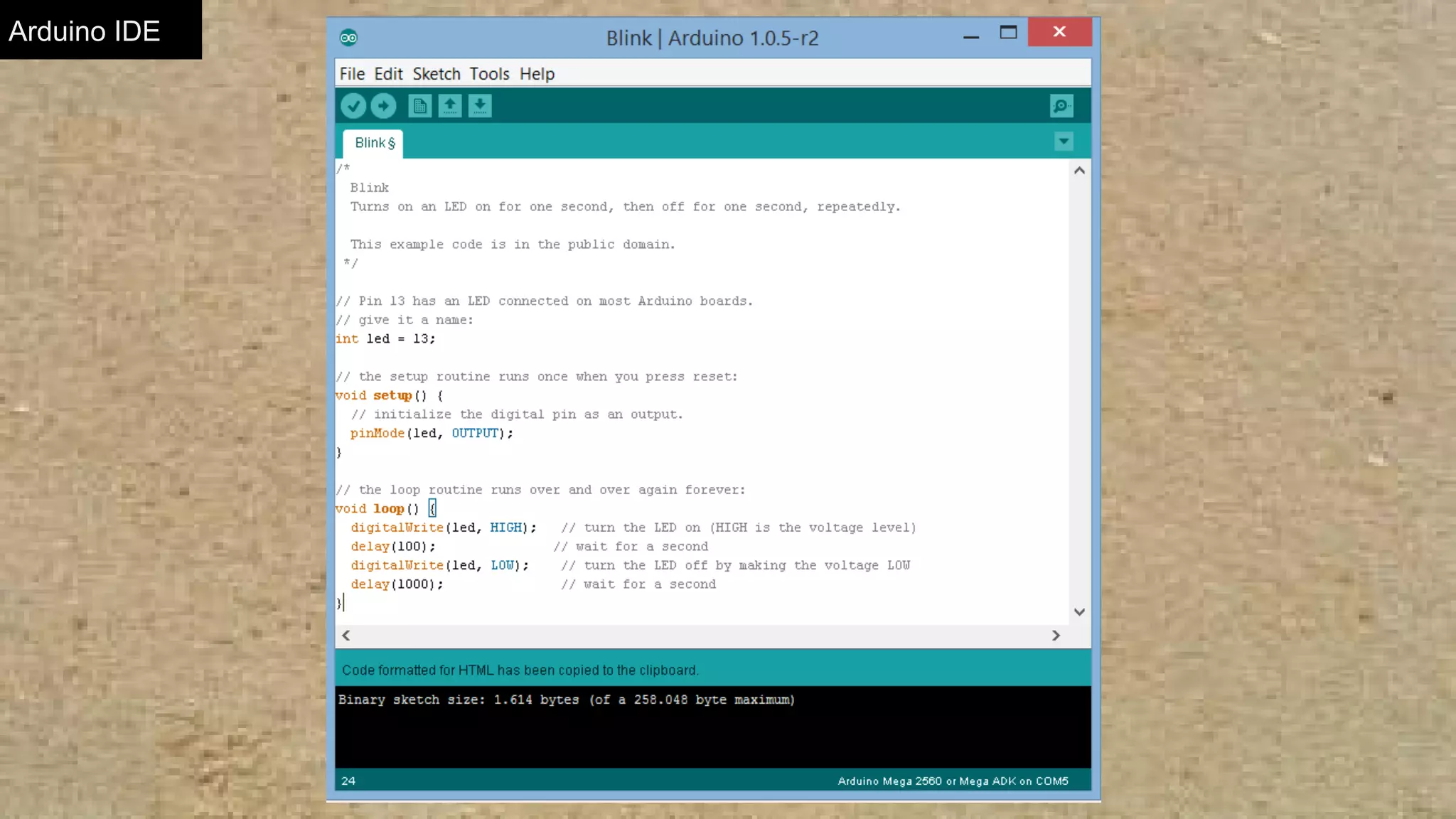The image size is (1456, 819).
Task: Open the File menu
Action: coord(352,74)
